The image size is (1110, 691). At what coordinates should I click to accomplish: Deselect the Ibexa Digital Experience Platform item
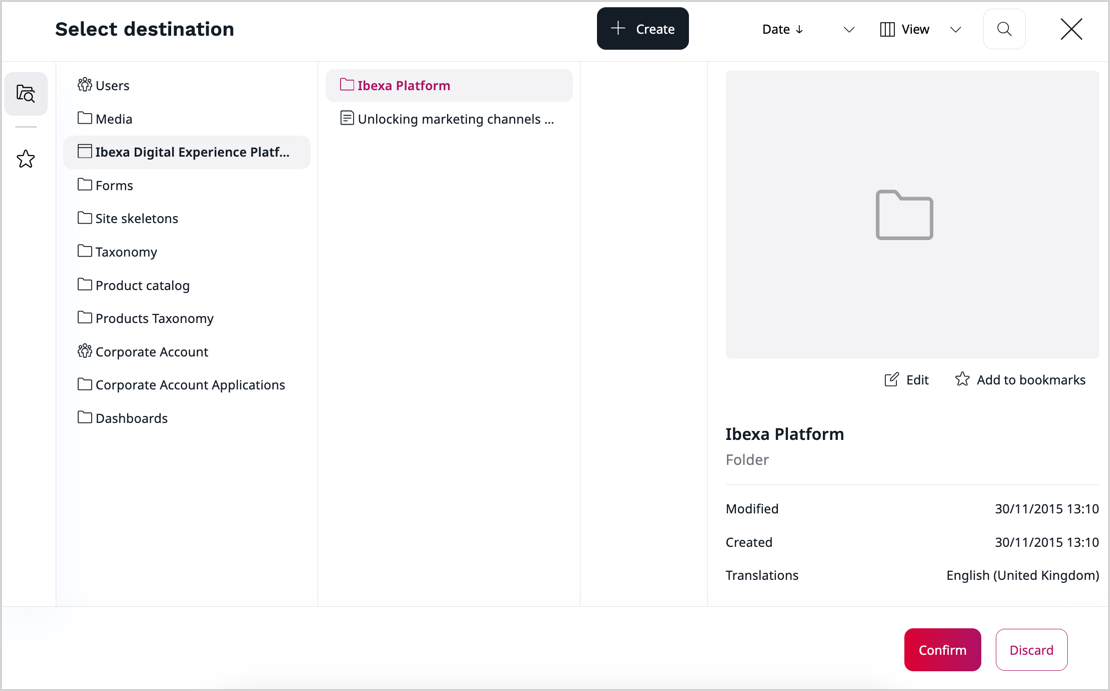(186, 151)
